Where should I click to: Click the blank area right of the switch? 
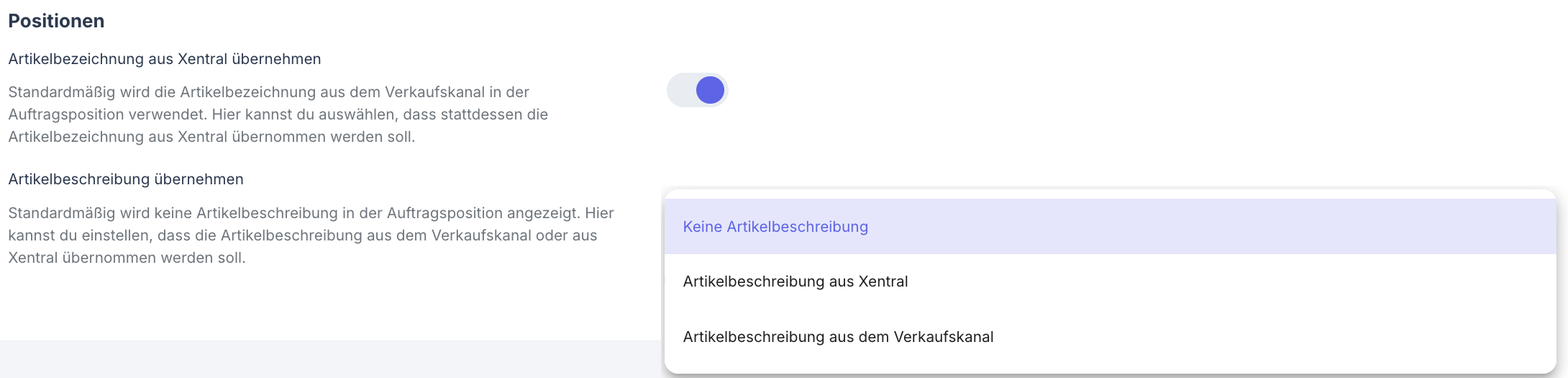point(1079,91)
